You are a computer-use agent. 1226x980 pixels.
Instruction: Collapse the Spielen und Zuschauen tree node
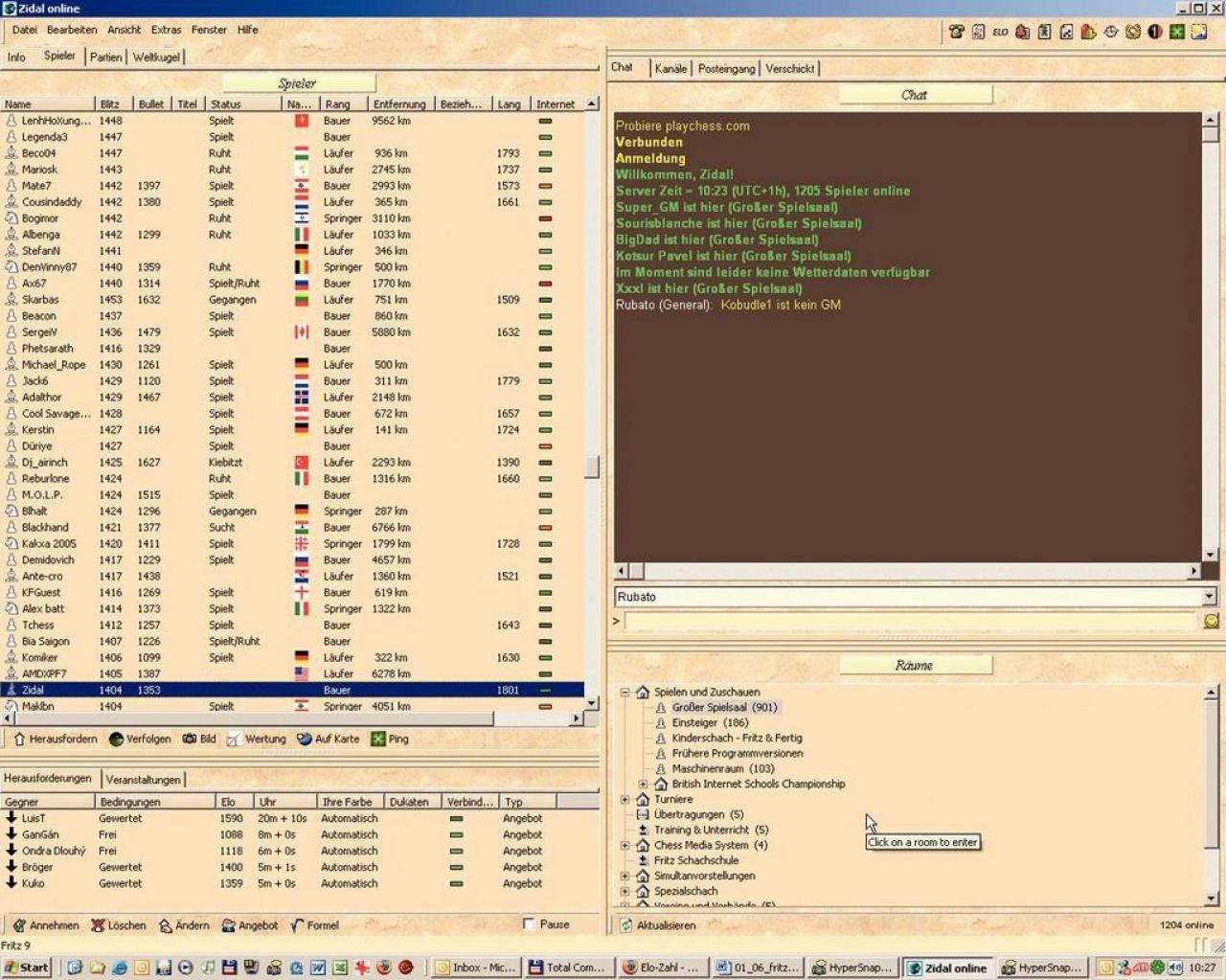[624, 692]
